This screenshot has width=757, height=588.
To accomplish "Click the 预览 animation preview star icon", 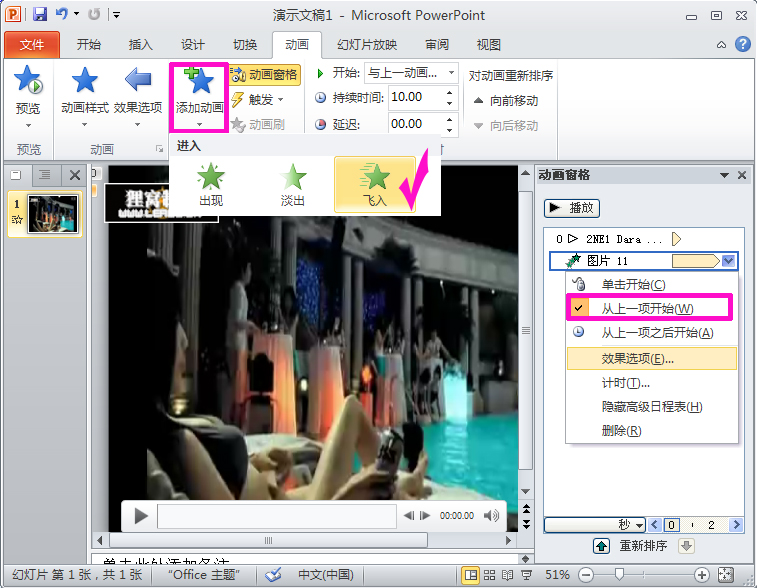I will coord(28,80).
